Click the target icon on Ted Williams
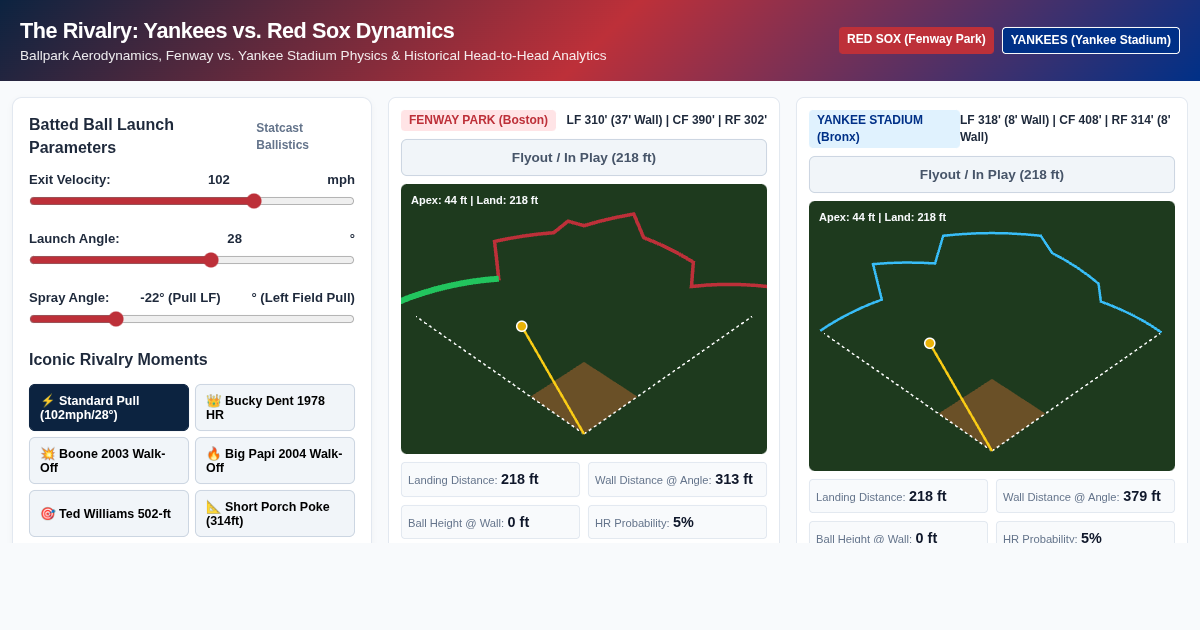 click(x=47, y=514)
